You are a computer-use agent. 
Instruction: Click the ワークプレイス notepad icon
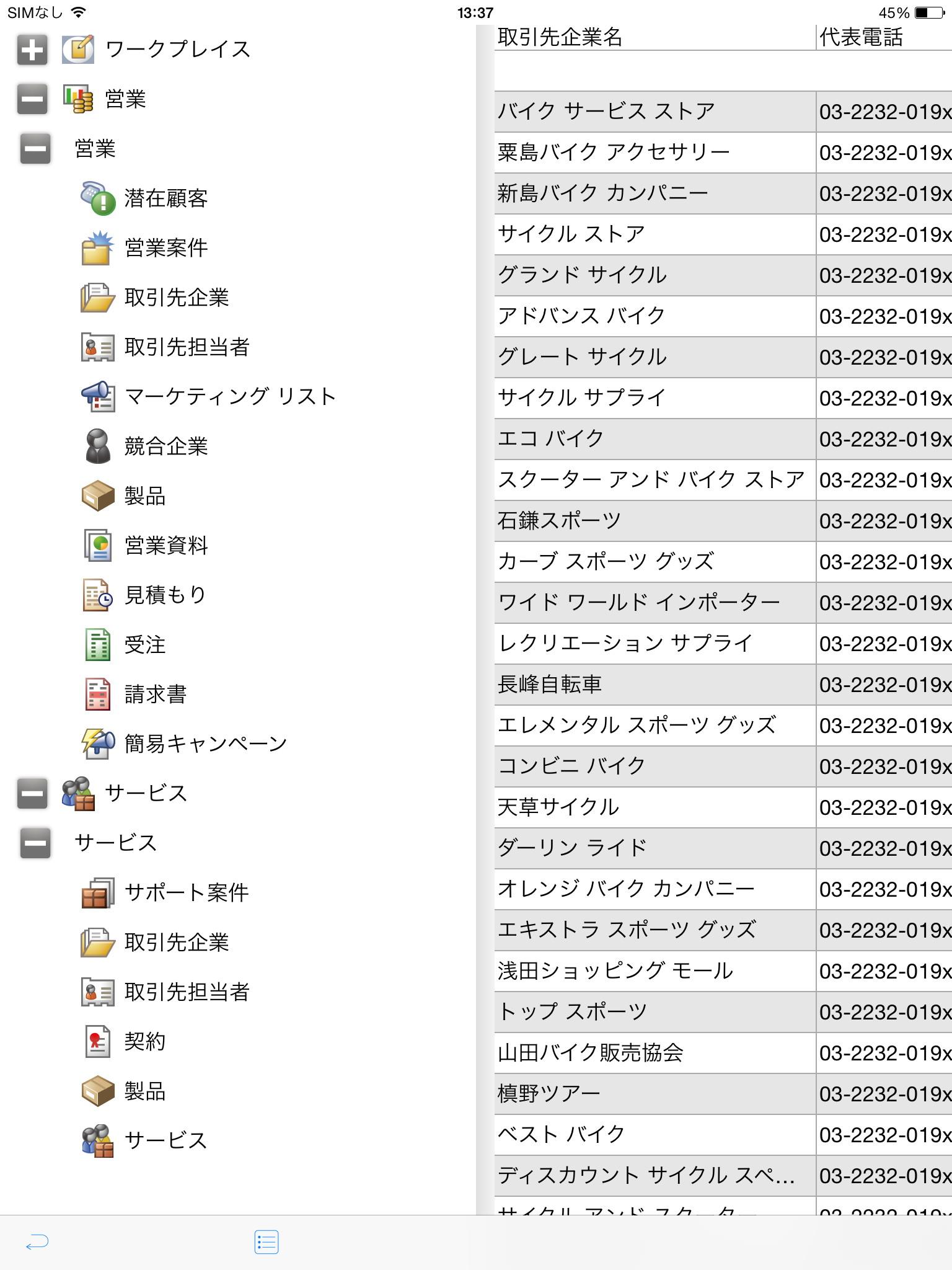78,50
